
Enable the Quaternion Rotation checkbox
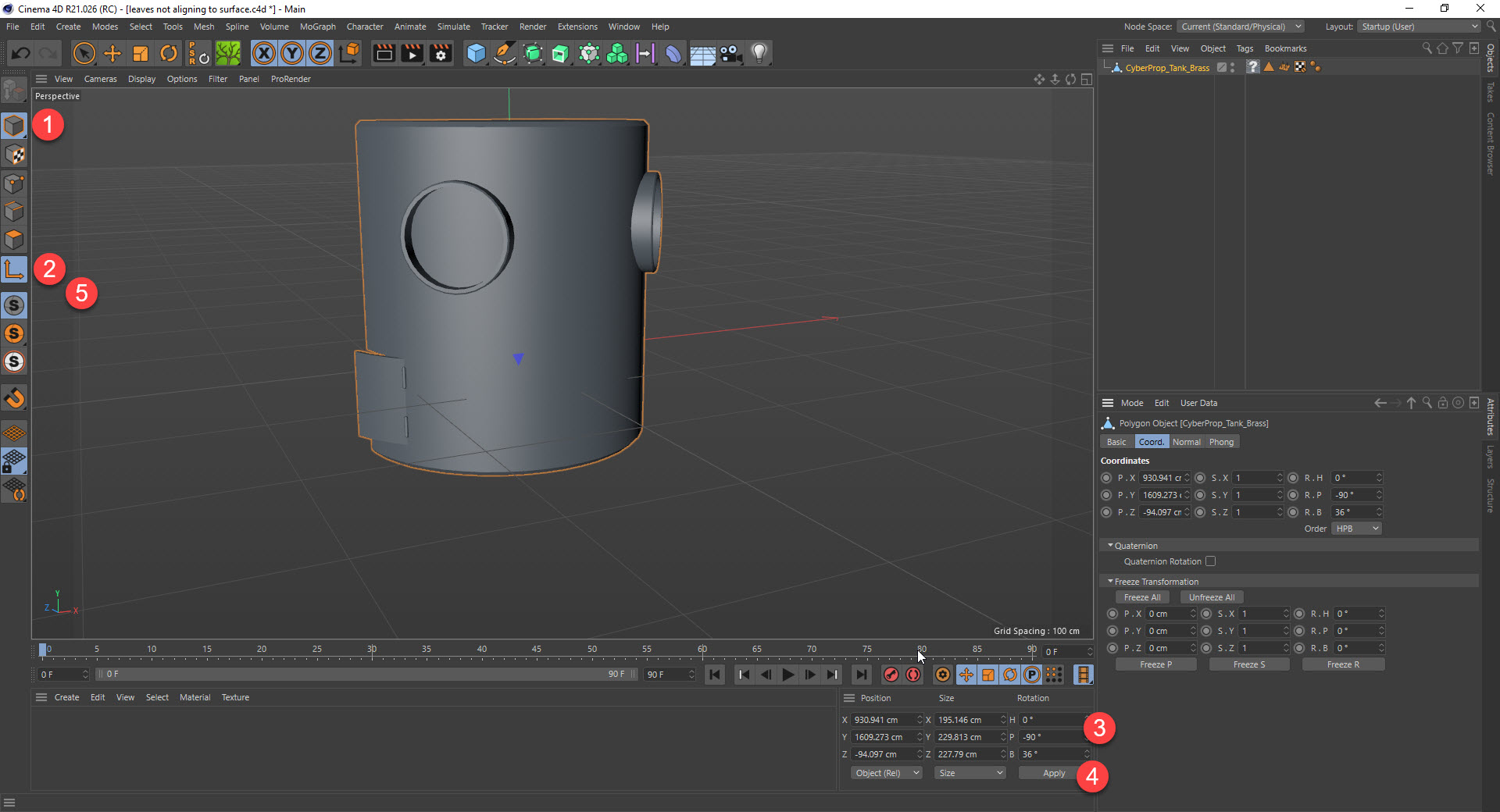click(x=1210, y=561)
